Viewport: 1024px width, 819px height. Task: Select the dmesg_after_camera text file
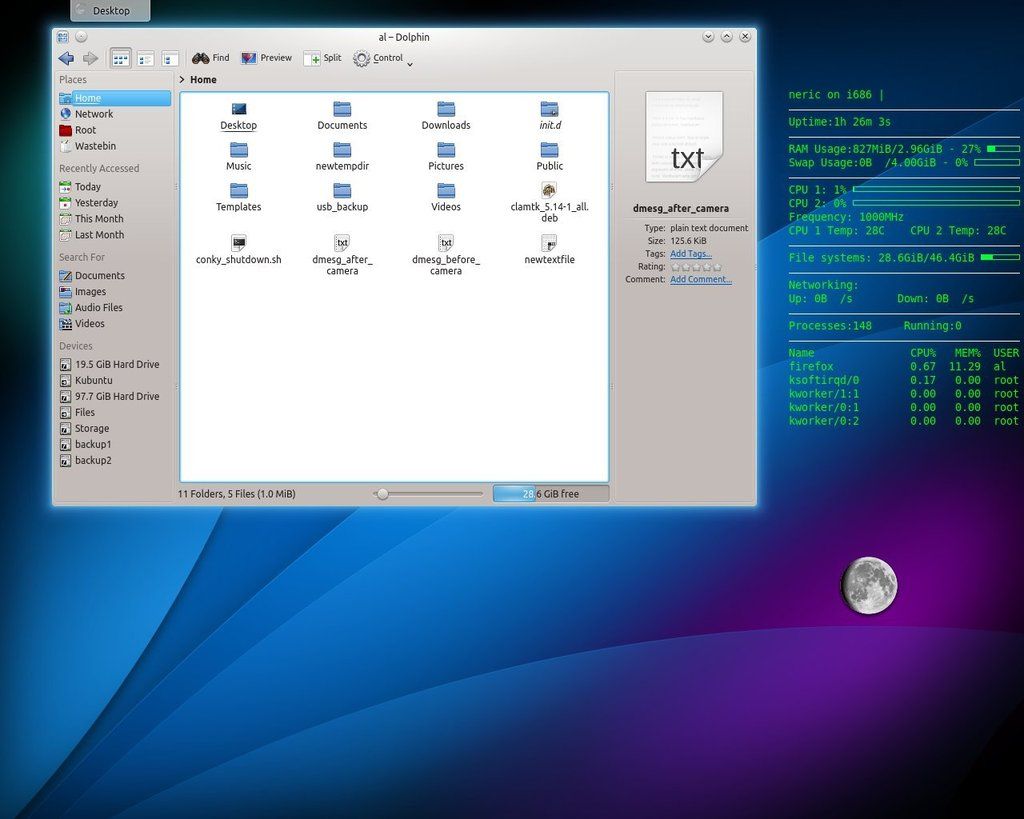pyautogui.click(x=342, y=255)
